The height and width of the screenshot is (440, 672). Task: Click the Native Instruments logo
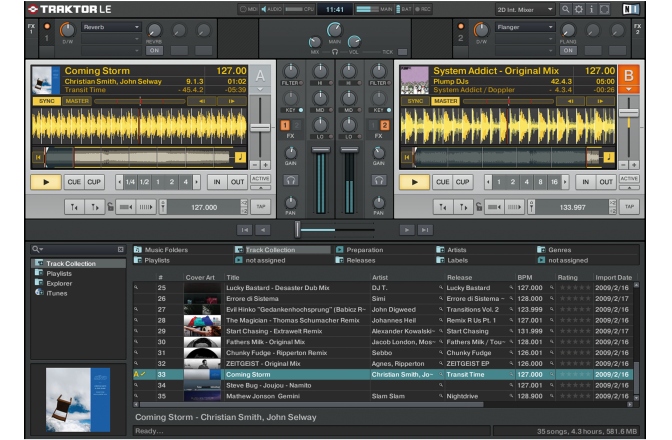pyautogui.click(x=630, y=9)
